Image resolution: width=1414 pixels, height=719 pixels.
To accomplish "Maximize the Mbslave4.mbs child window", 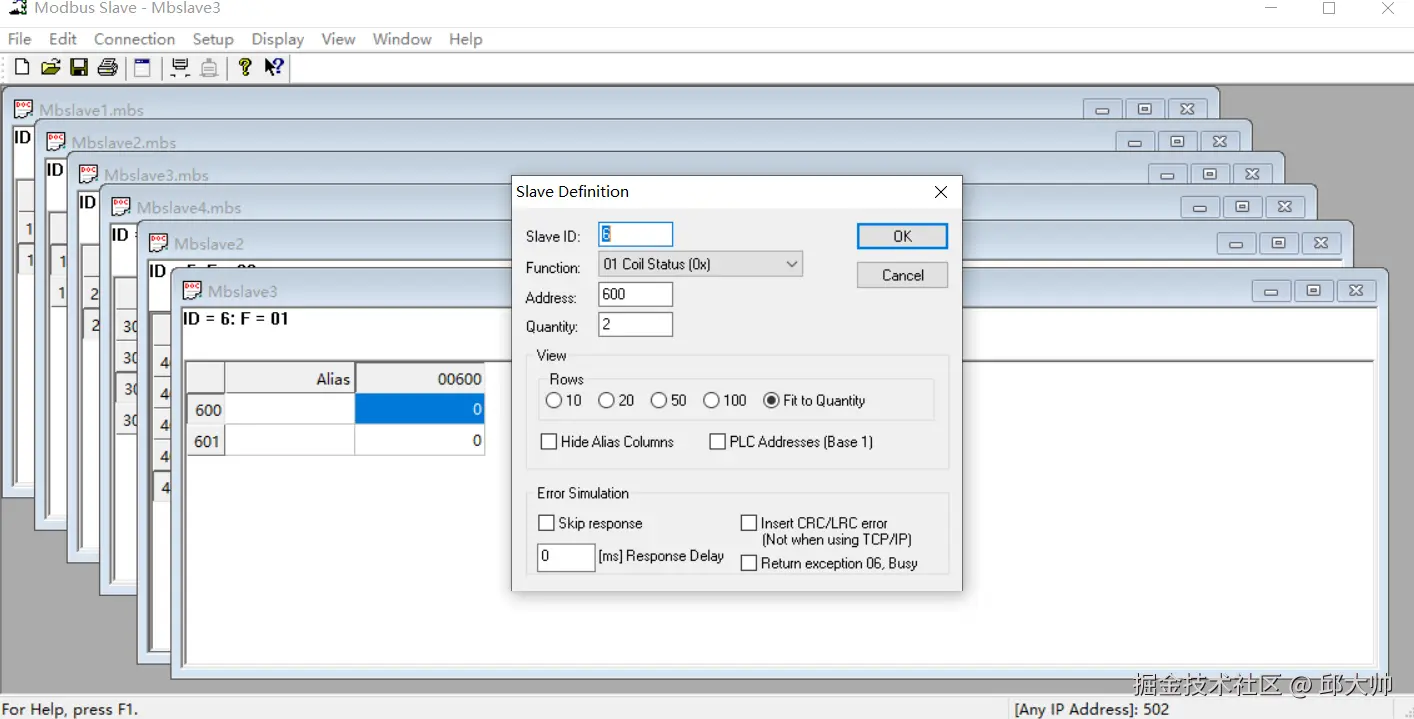I will coord(1242,207).
